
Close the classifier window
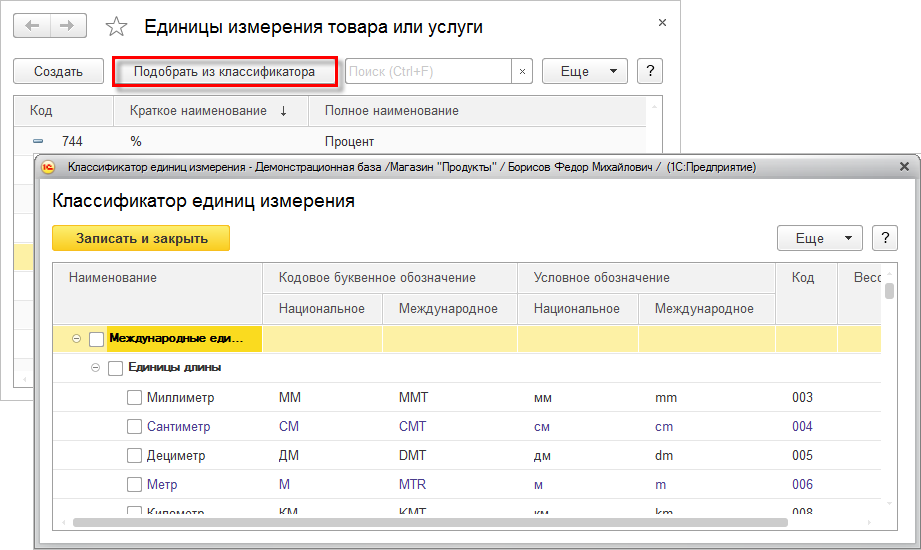pyautogui.click(x=904, y=167)
